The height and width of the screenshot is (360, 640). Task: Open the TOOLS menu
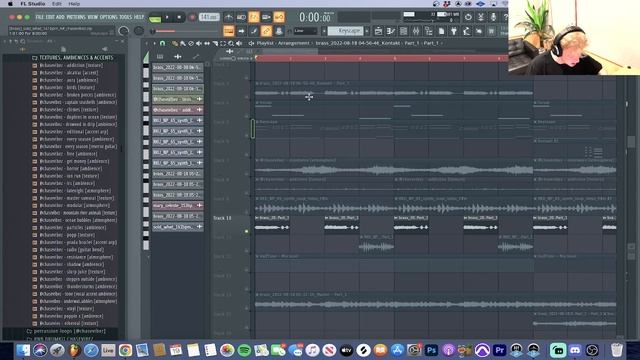click(x=126, y=17)
